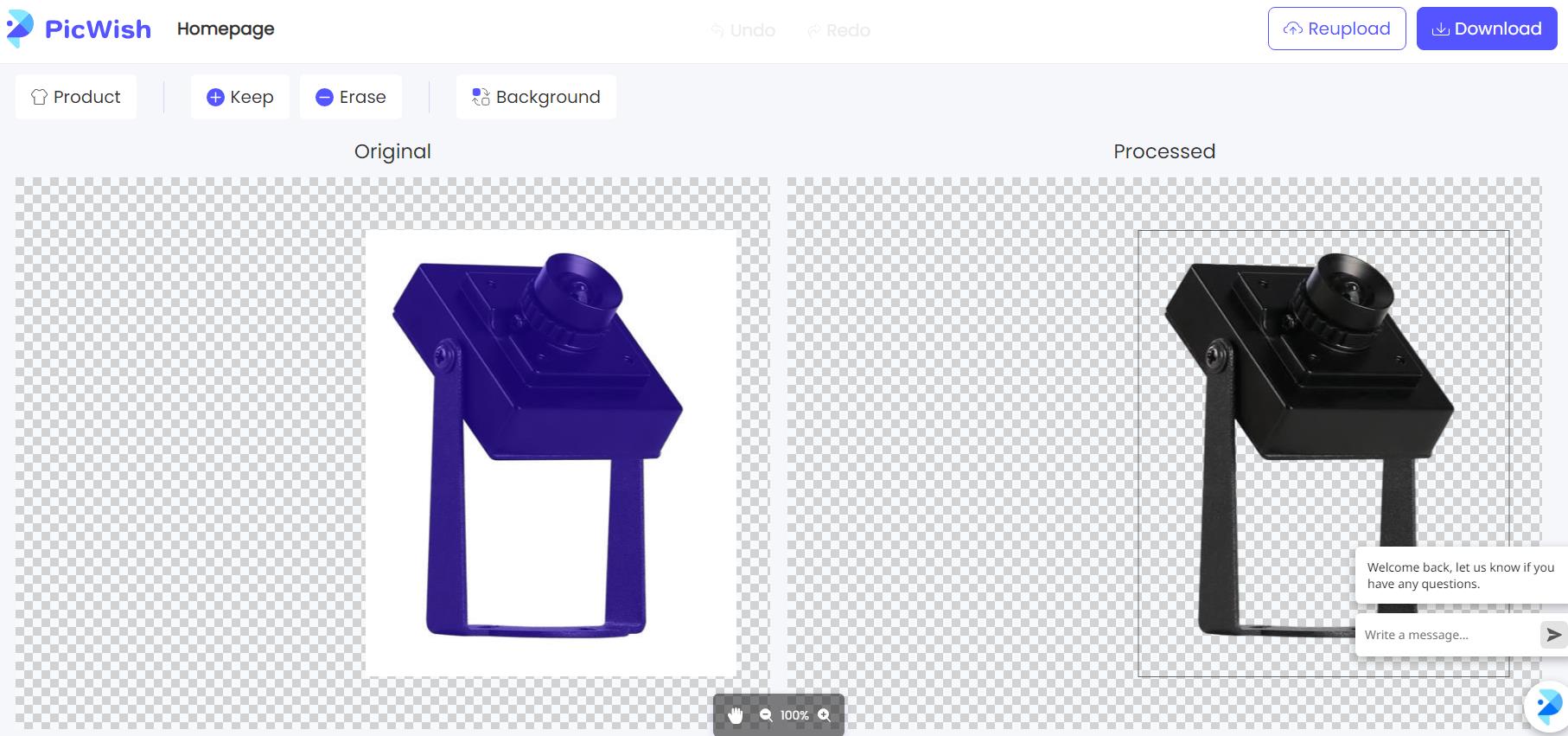
Task: Activate the Erase brush tool
Action: (x=351, y=97)
